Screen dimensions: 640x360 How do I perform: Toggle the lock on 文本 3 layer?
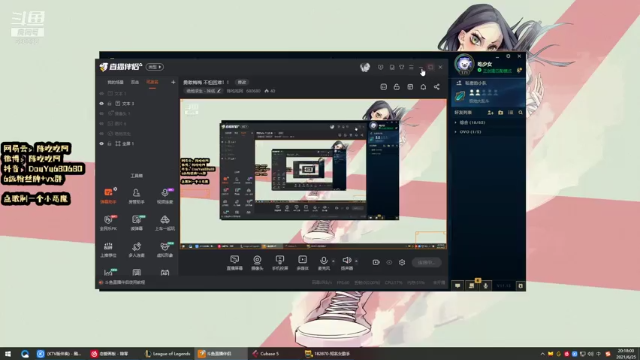(110, 104)
